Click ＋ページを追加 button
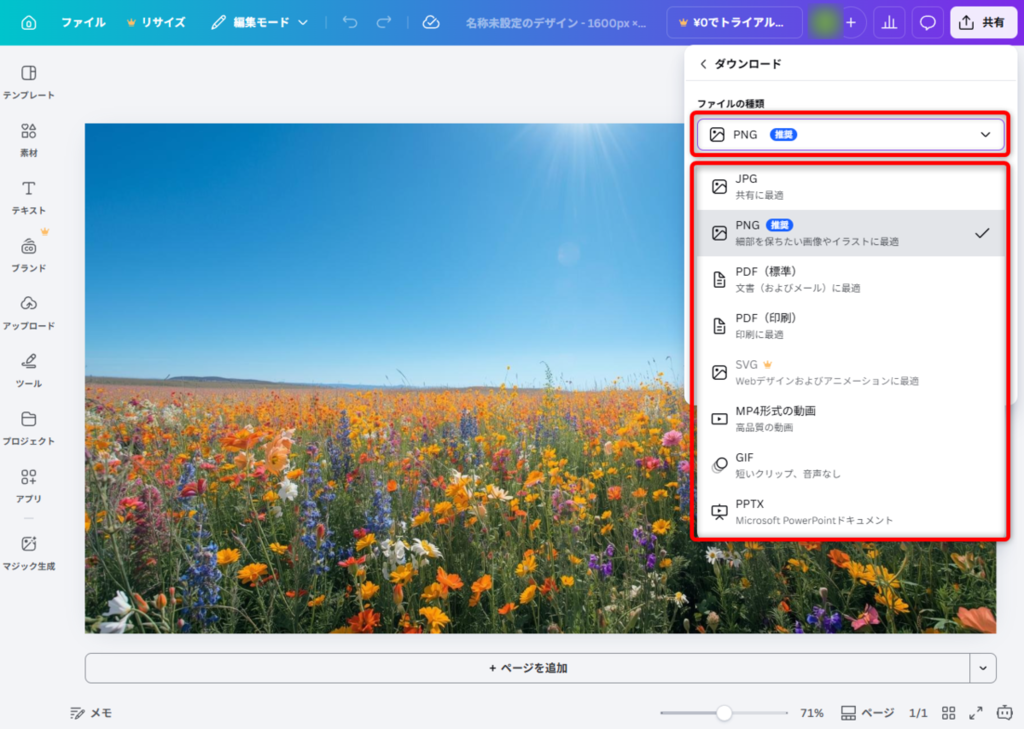 click(x=528, y=668)
